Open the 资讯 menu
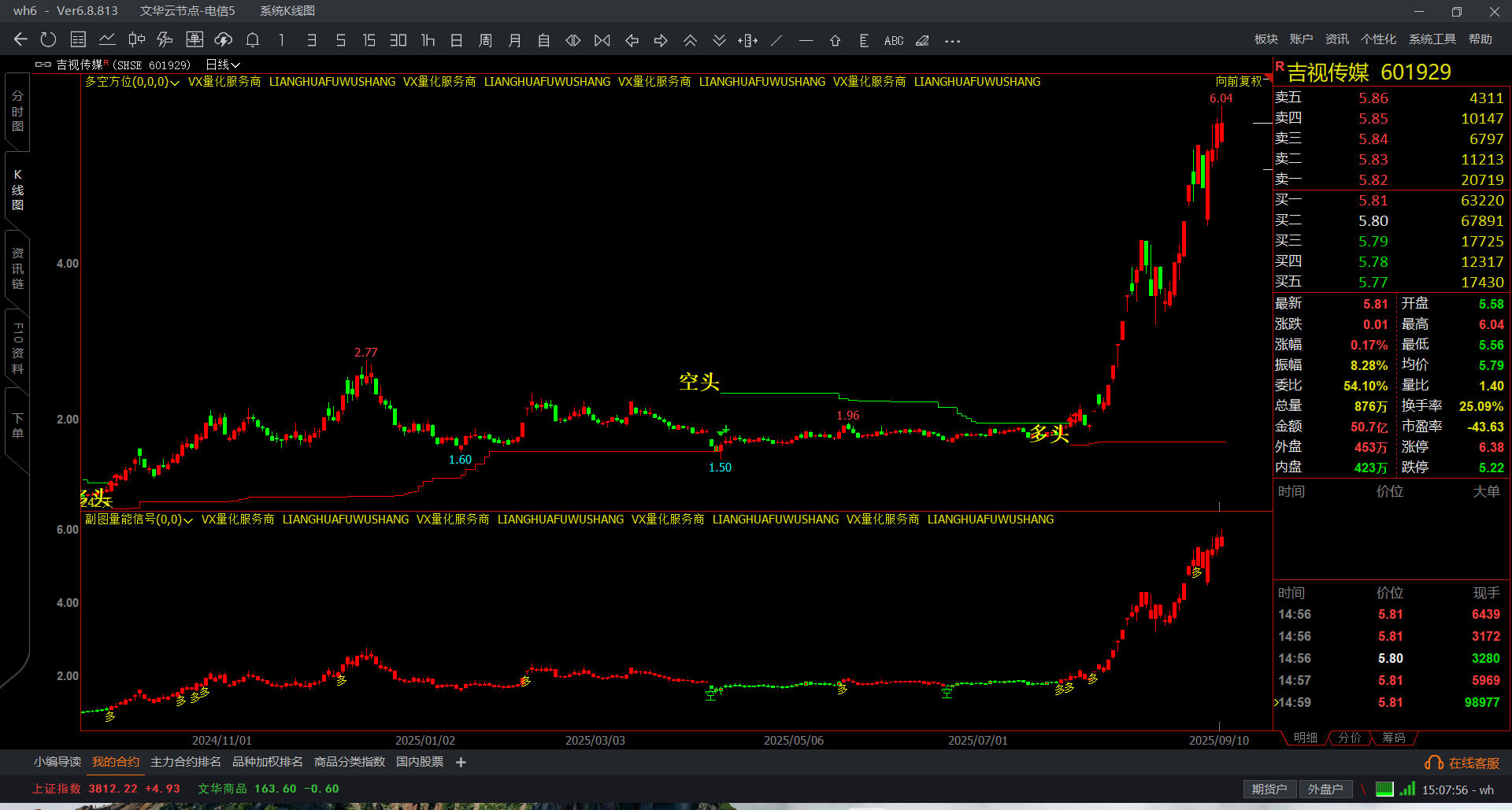 1336,39
